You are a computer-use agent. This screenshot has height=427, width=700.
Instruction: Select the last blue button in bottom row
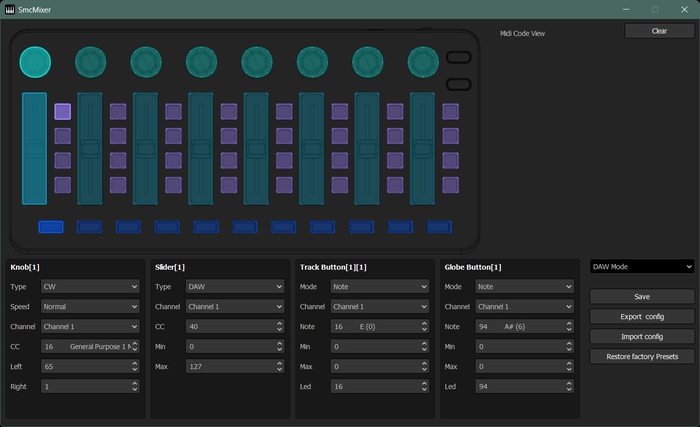439,227
